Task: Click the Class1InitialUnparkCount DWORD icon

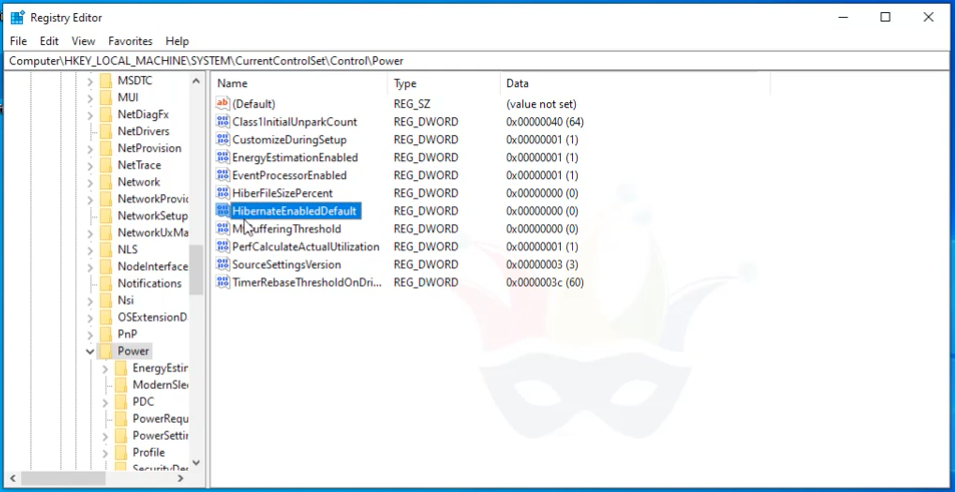Action: pyautogui.click(x=223, y=122)
